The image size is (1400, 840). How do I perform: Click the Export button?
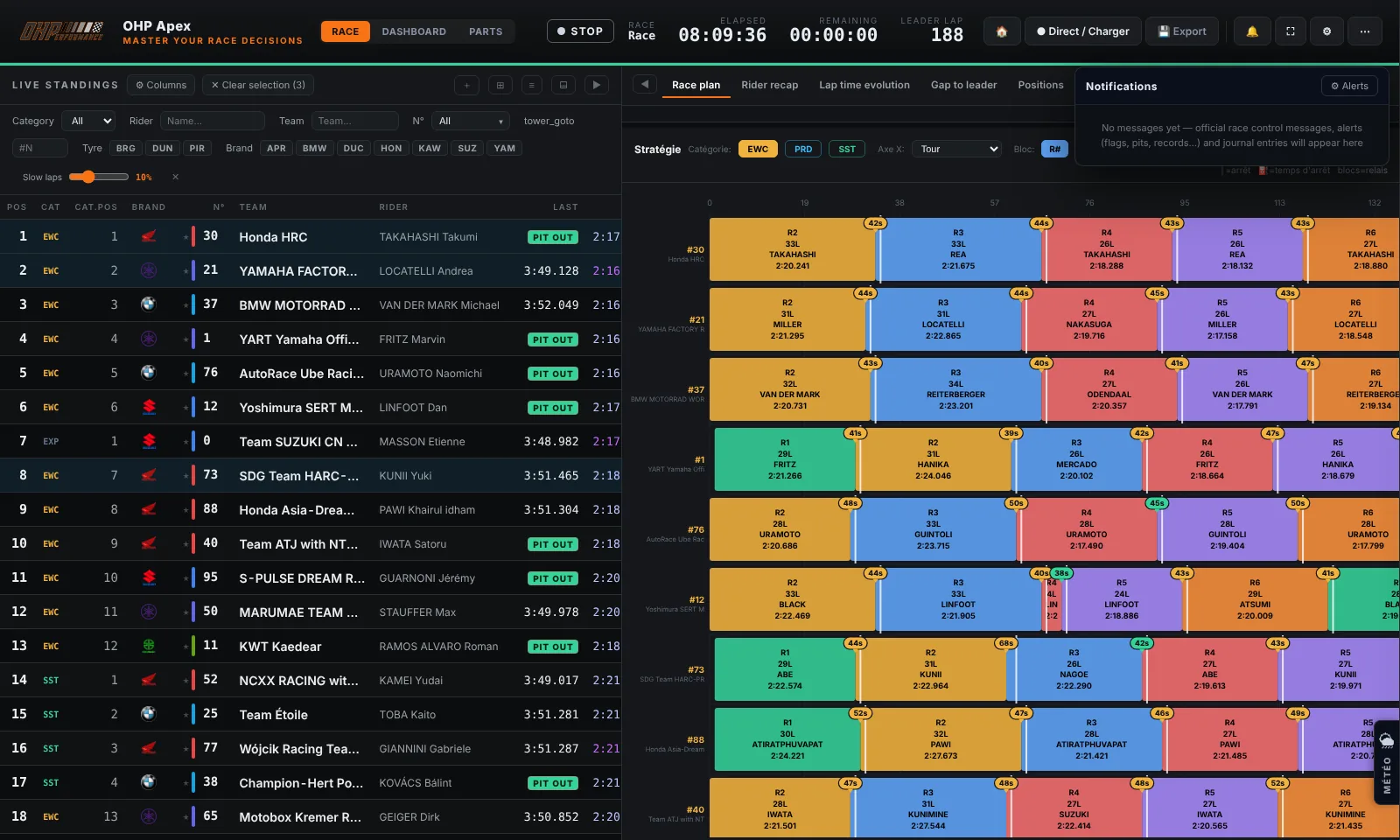(1182, 31)
